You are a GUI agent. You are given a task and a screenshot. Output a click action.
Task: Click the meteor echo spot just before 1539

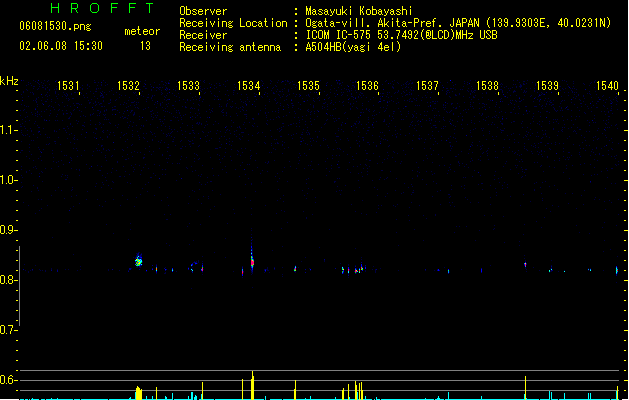525,264
